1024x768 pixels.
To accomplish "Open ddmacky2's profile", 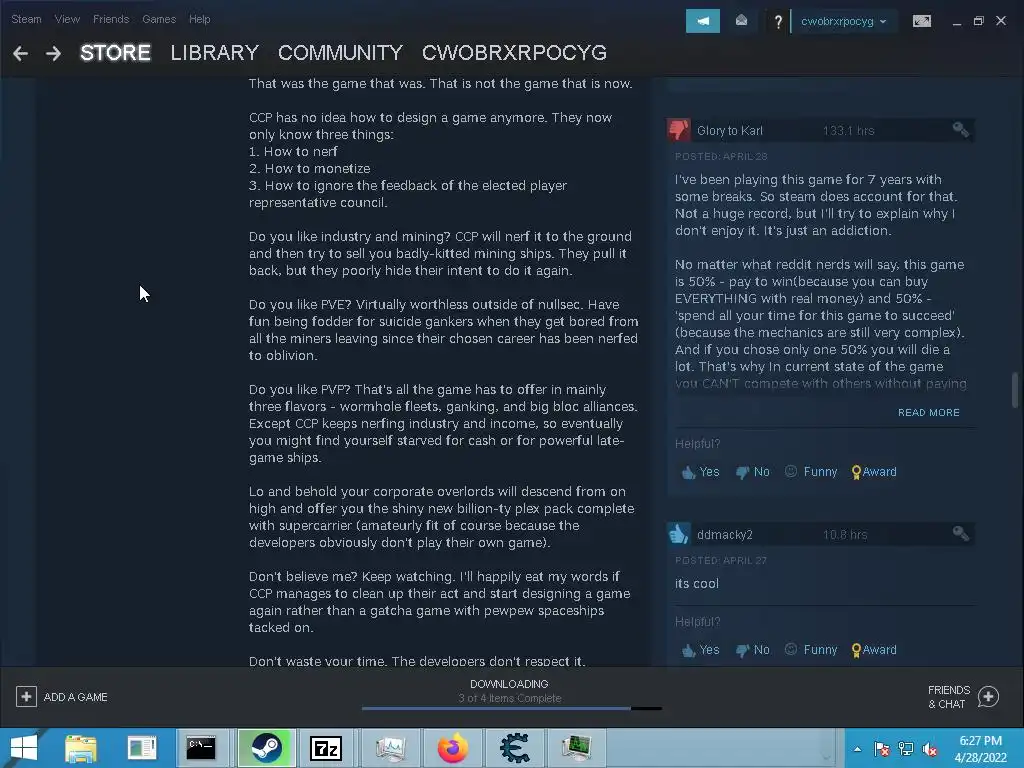I will point(724,535).
